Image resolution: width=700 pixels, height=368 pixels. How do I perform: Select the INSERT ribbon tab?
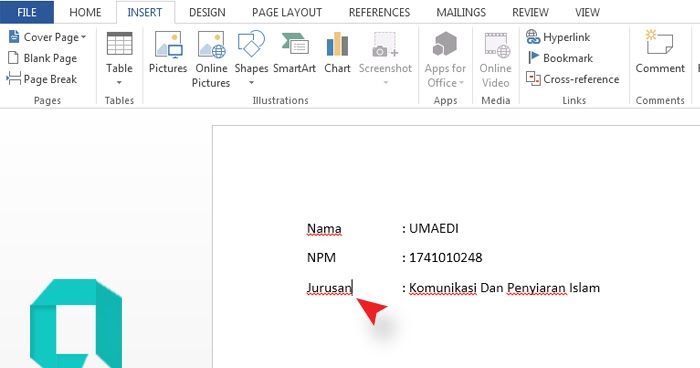pyautogui.click(x=145, y=12)
